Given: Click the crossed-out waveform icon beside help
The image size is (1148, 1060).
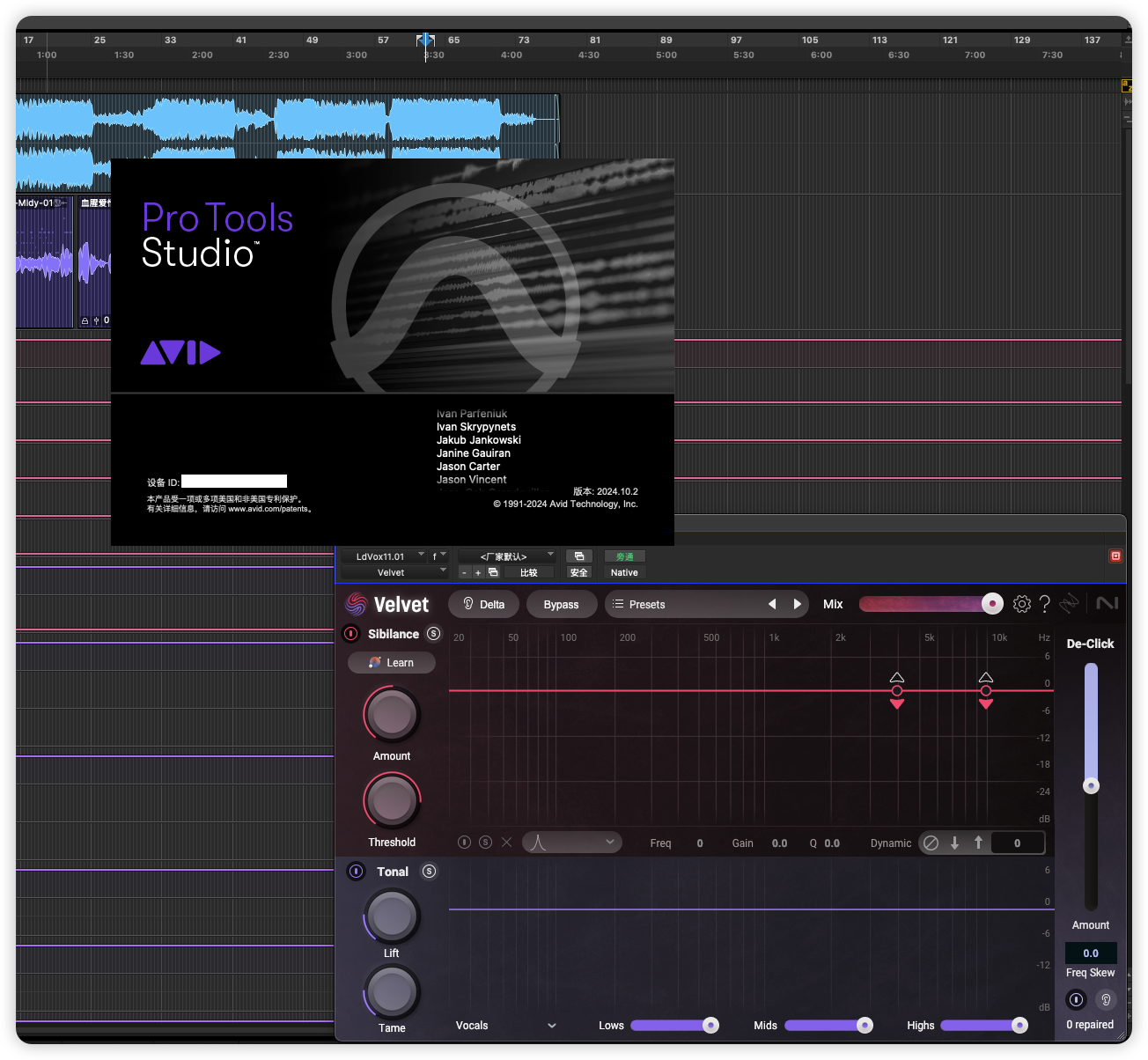Looking at the screenshot, I should 1069,603.
